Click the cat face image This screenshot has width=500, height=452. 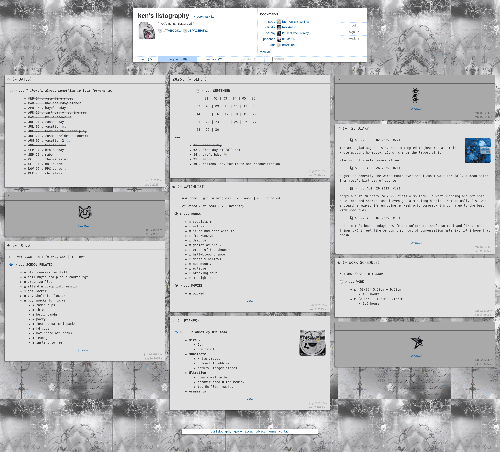[85, 212]
